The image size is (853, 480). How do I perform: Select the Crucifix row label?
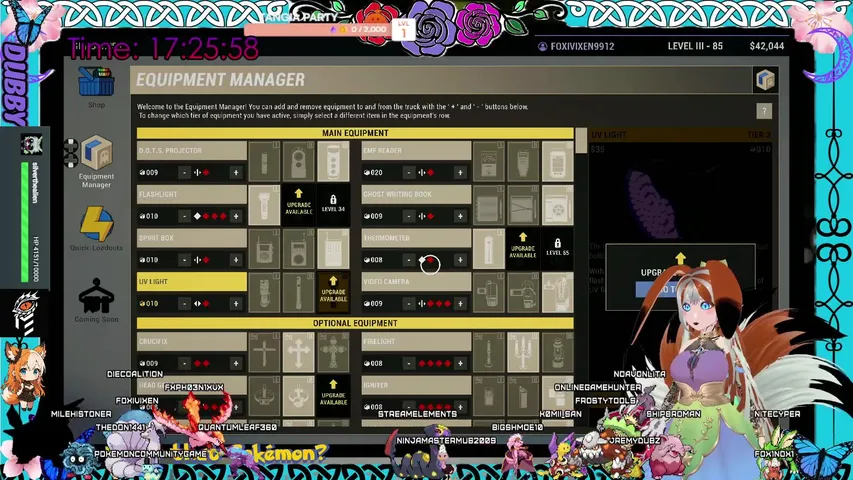[x=191, y=342]
